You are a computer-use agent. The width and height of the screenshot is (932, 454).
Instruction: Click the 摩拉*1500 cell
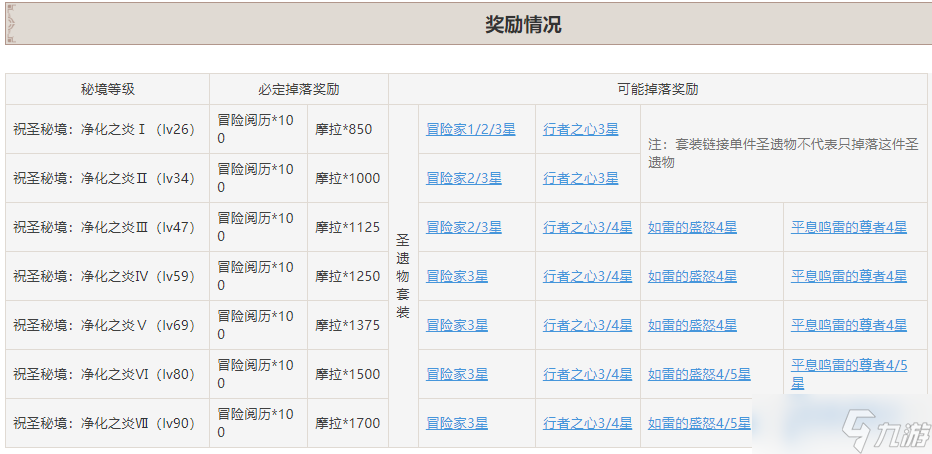(x=348, y=374)
